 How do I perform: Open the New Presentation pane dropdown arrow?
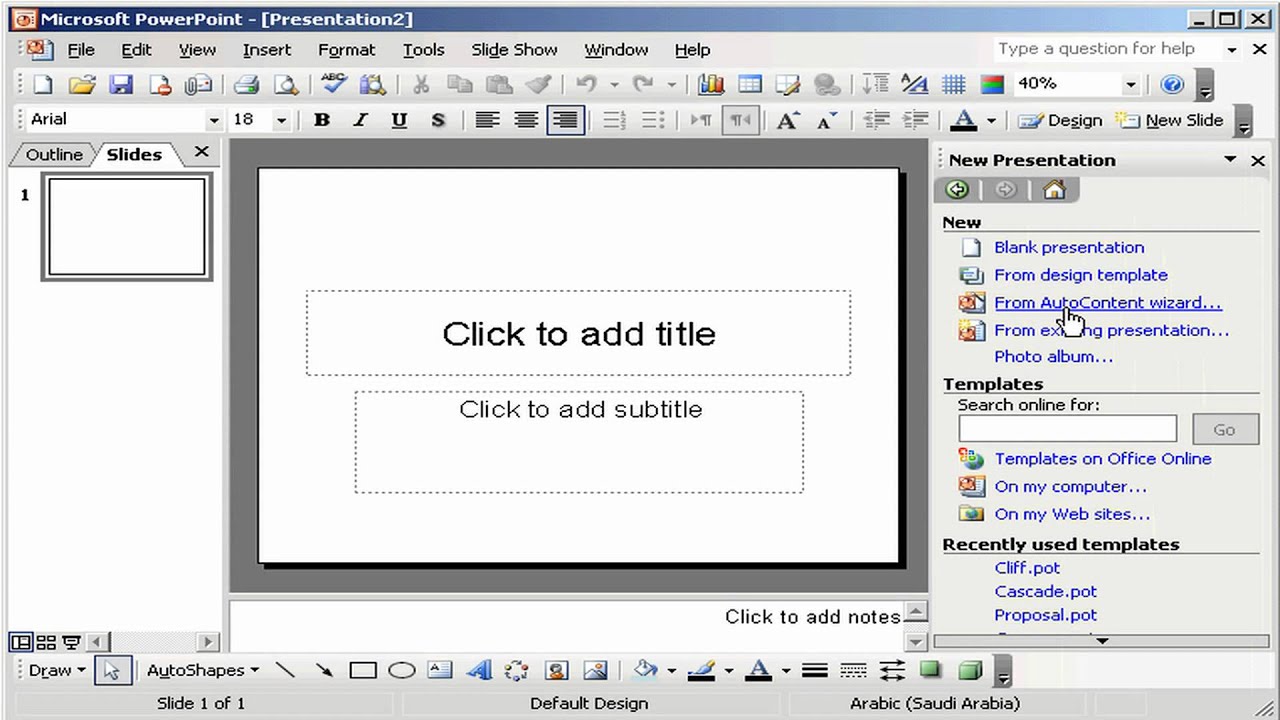coord(1230,160)
